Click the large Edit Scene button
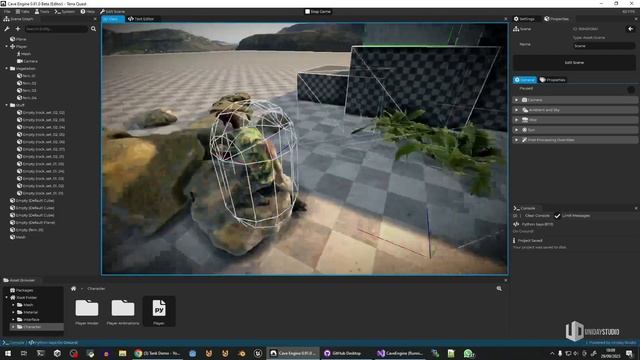The image size is (640, 360). 574,63
